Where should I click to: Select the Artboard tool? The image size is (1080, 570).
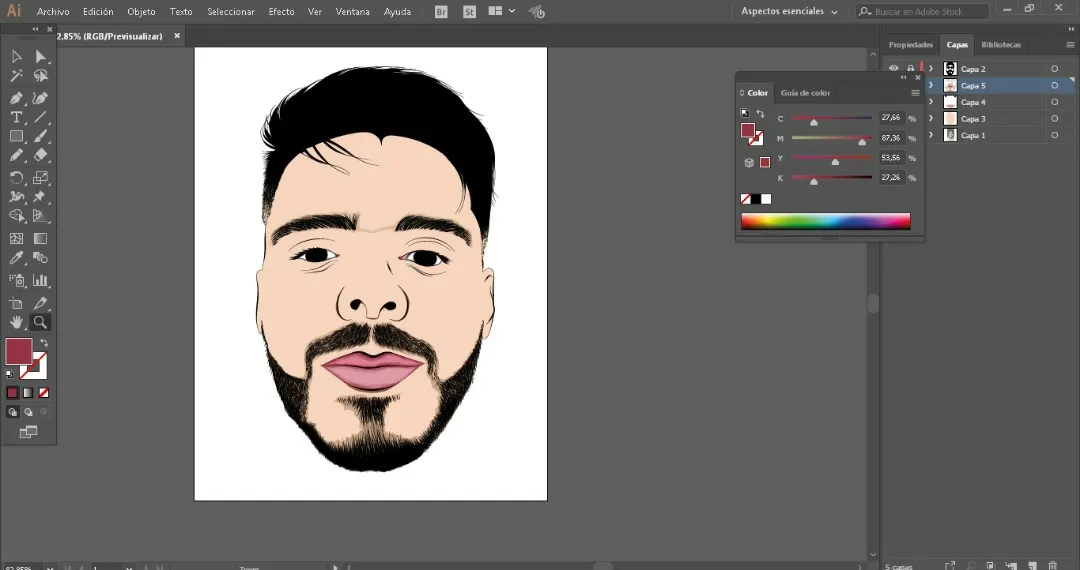[17, 303]
